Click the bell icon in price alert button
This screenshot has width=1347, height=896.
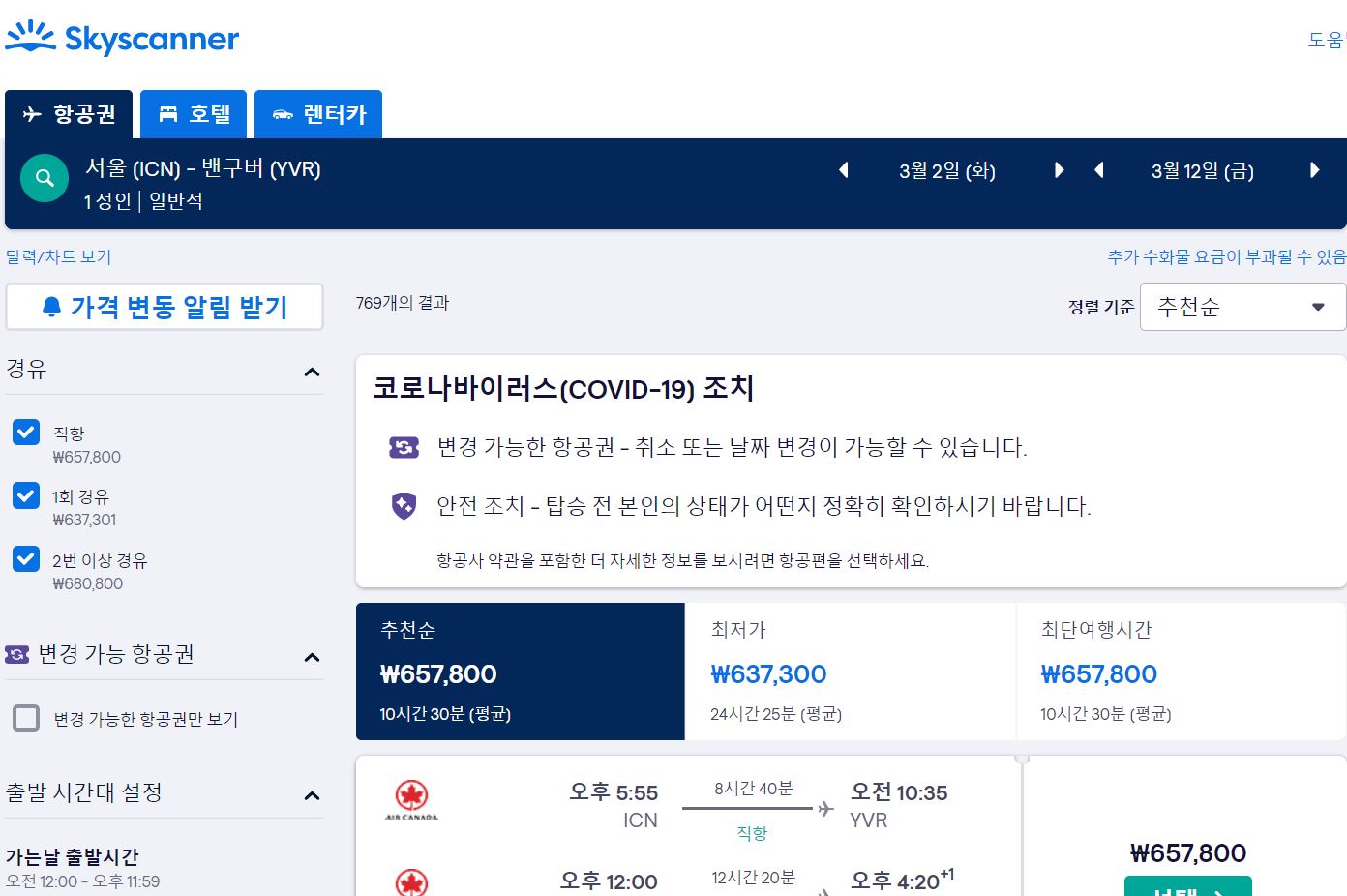pos(51,307)
